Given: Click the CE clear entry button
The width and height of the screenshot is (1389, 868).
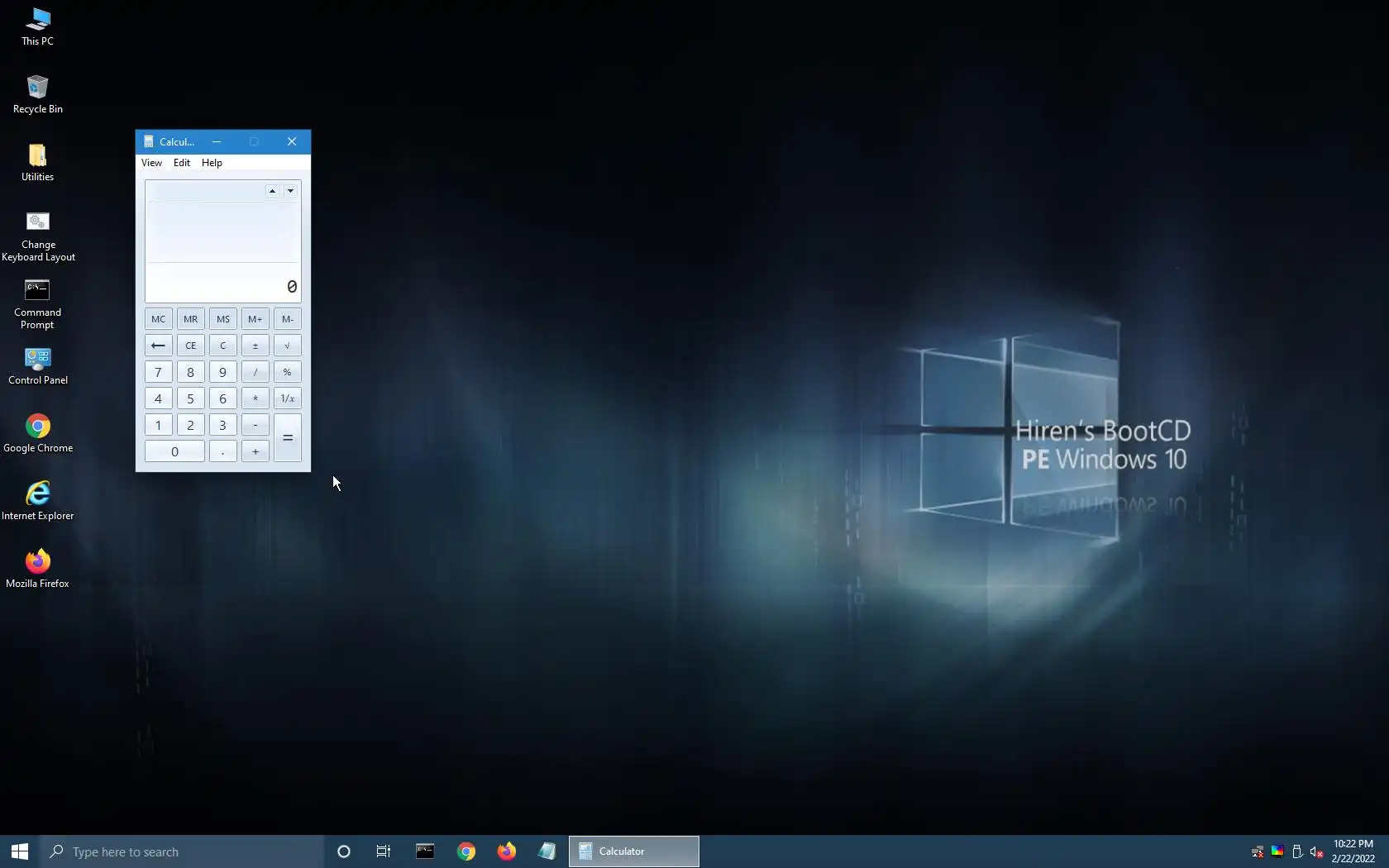Looking at the screenshot, I should pyautogui.click(x=190, y=346).
